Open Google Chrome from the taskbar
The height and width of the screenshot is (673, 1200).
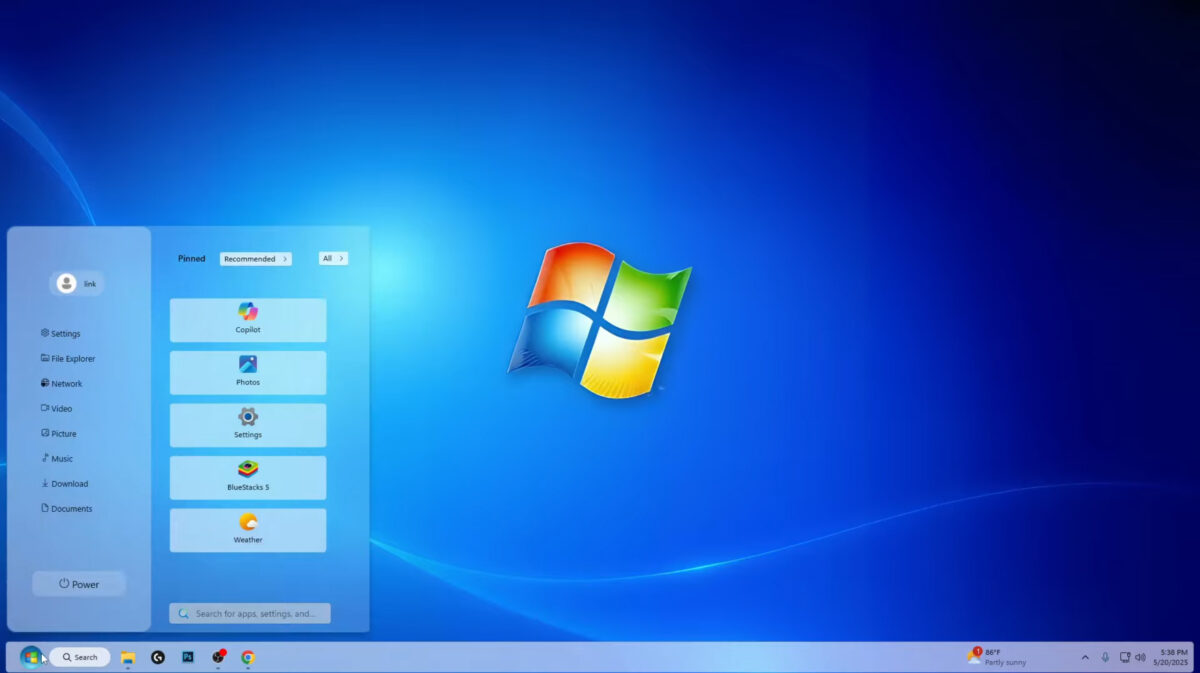(x=247, y=657)
